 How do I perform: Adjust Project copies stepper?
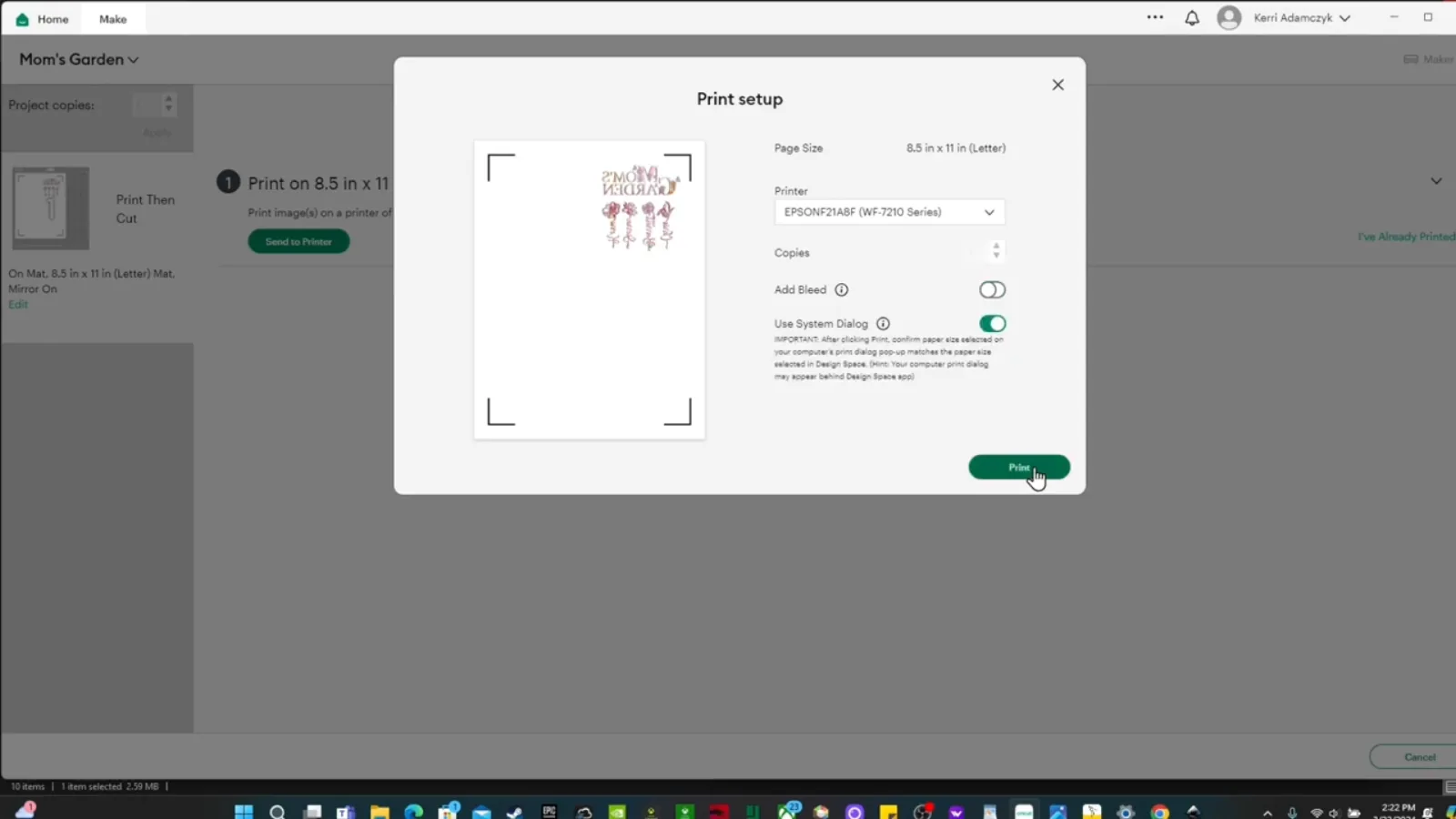pyautogui.click(x=168, y=105)
